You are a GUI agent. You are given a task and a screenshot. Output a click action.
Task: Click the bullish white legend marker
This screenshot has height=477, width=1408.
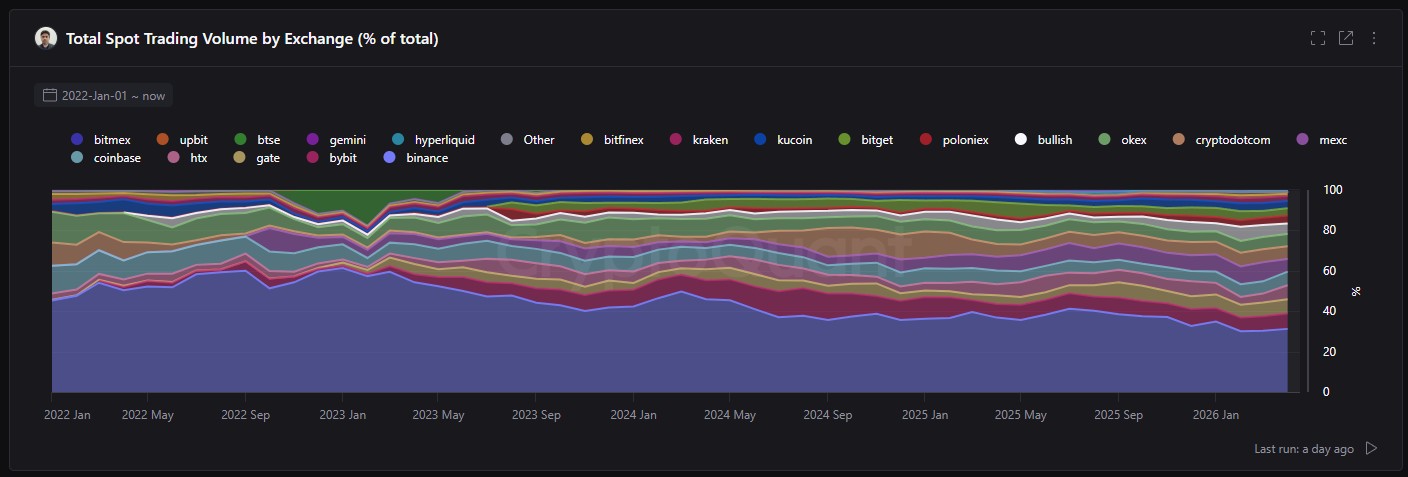pyautogui.click(x=1020, y=140)
